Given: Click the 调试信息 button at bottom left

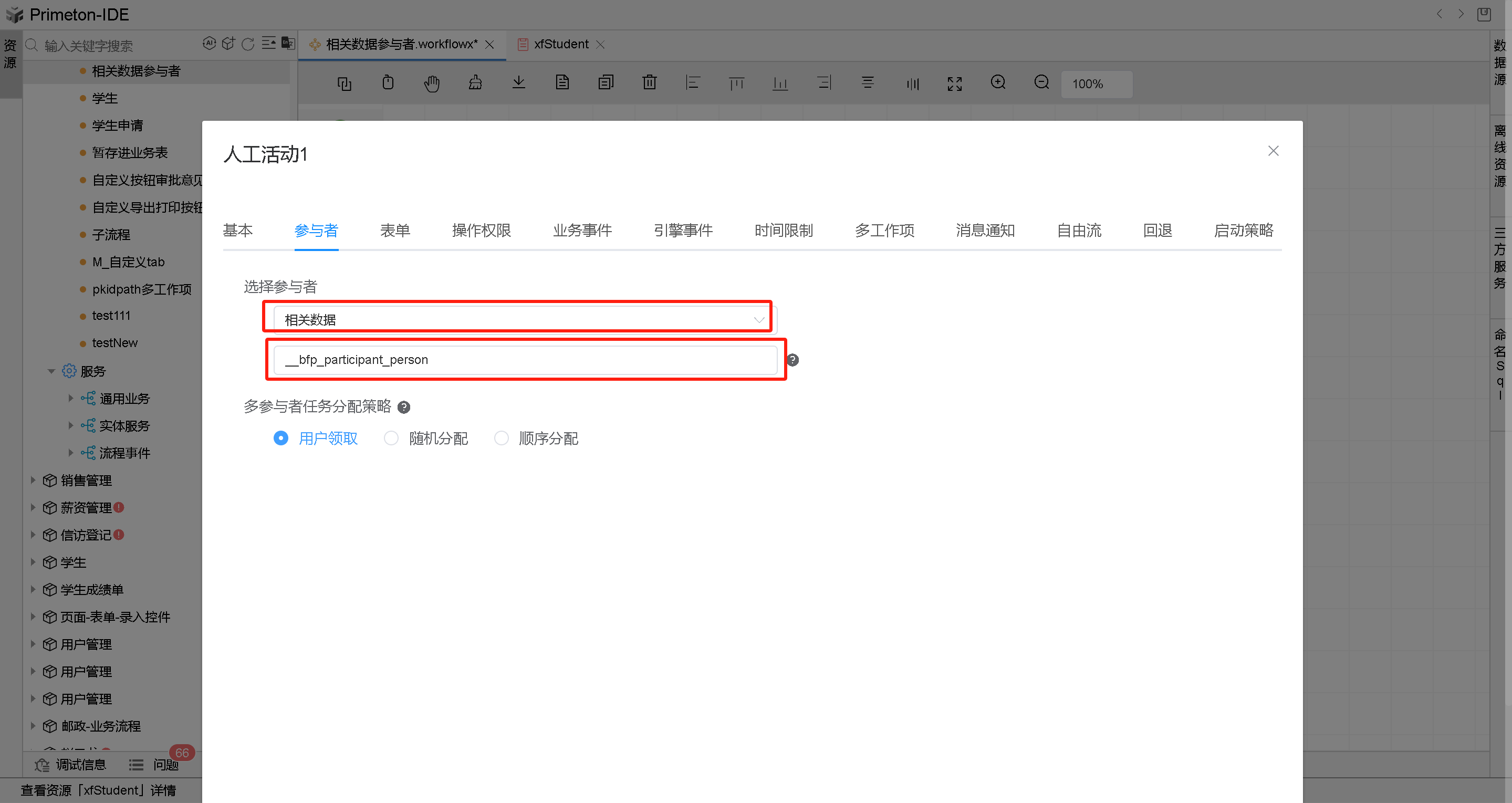Looking at the screenshot, I should [x=81, y=764].
